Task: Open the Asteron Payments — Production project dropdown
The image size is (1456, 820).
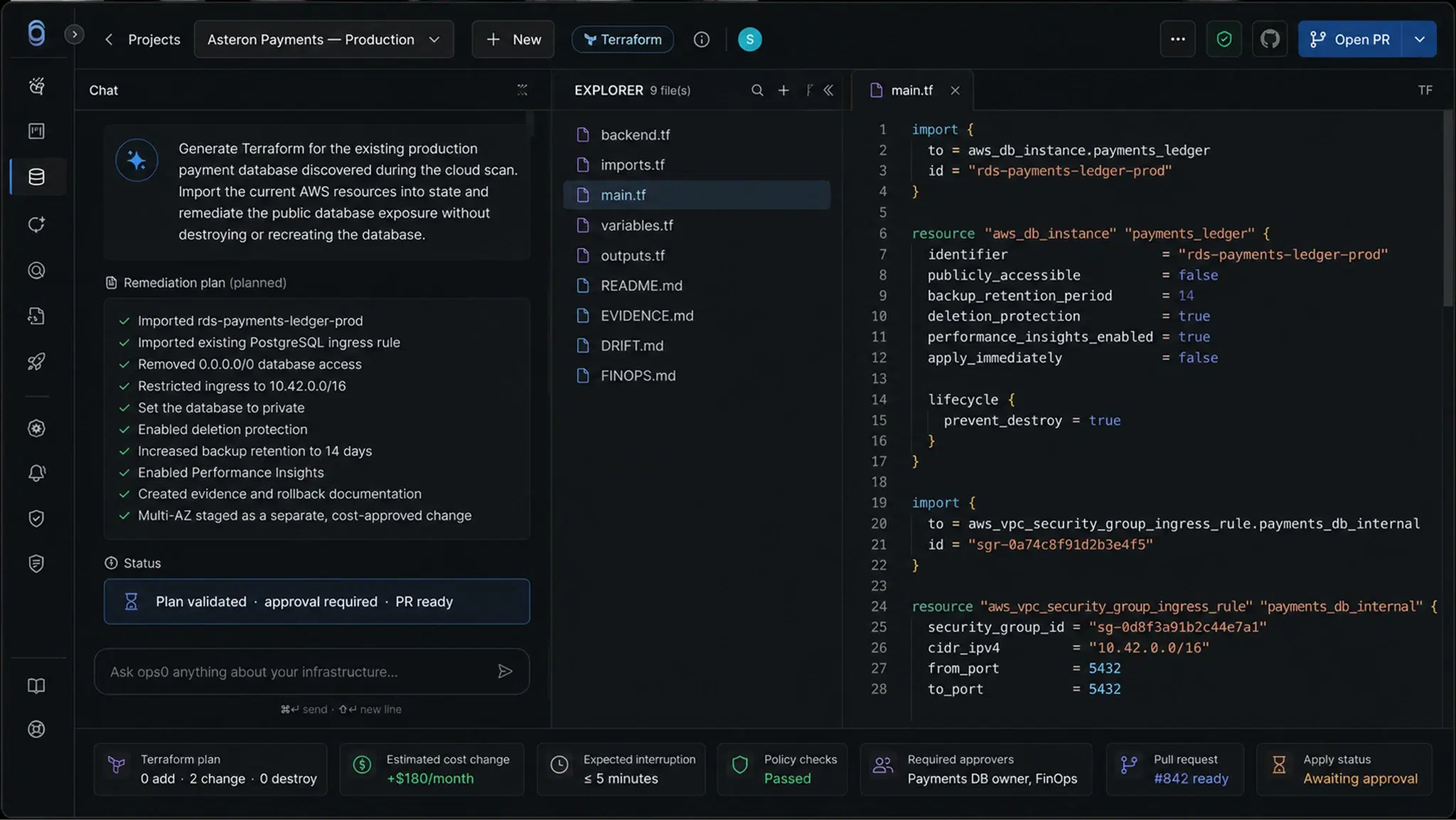Action: [x=323, y=40]
